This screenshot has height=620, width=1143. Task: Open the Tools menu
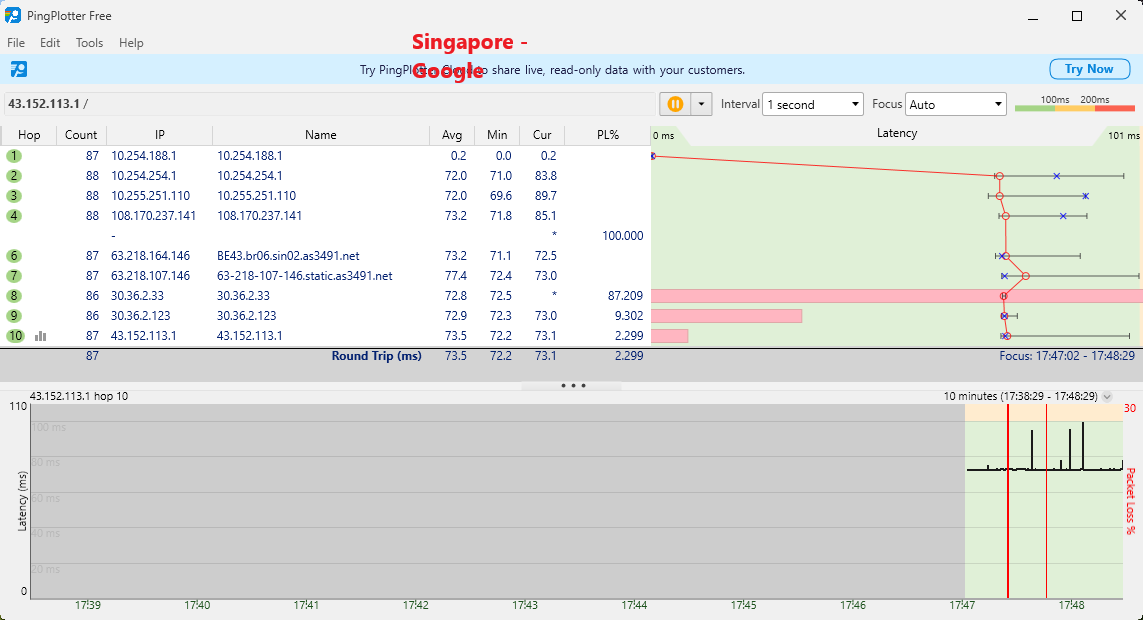(90, 43)
